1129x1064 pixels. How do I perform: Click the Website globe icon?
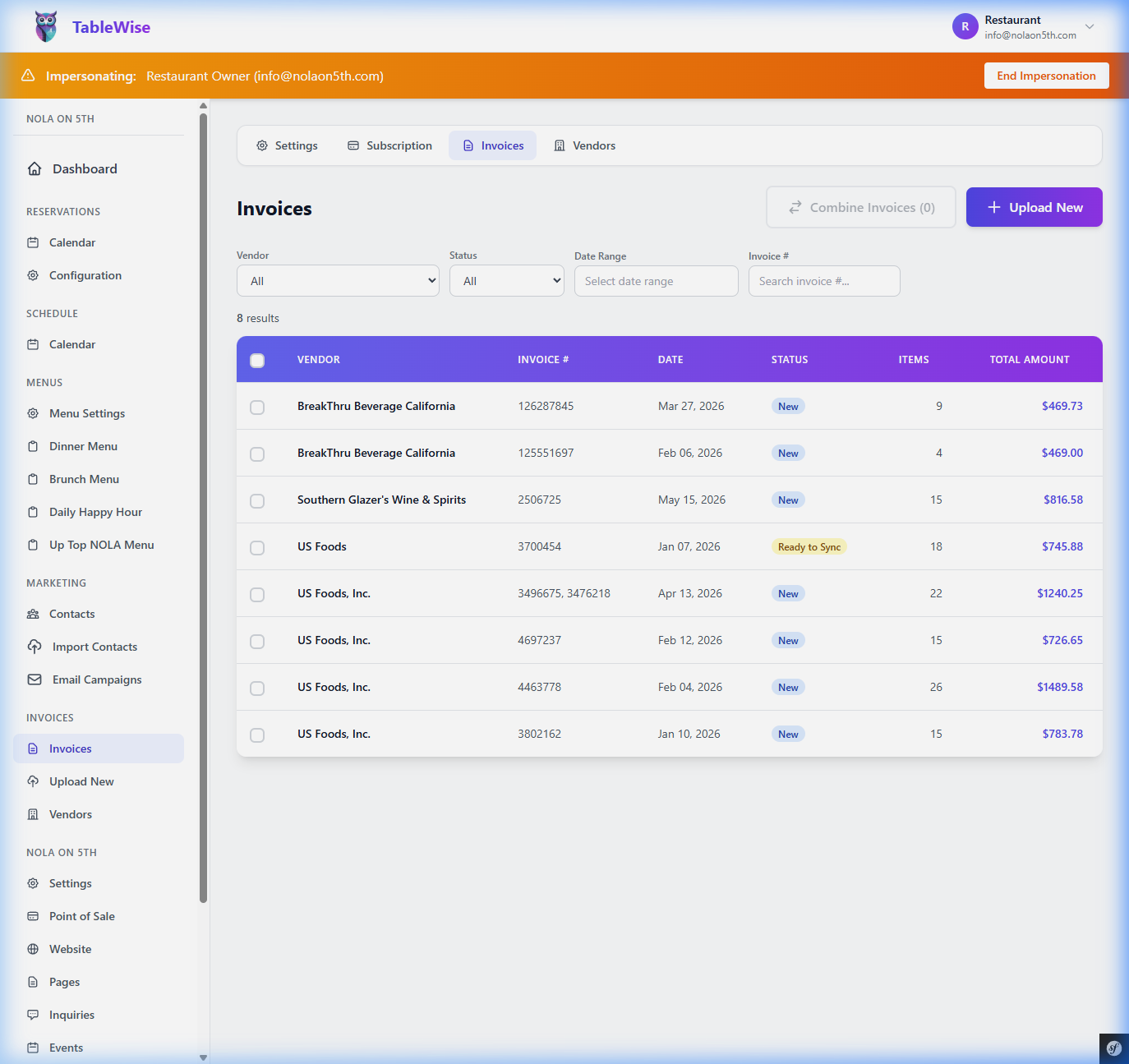(33, 949)
